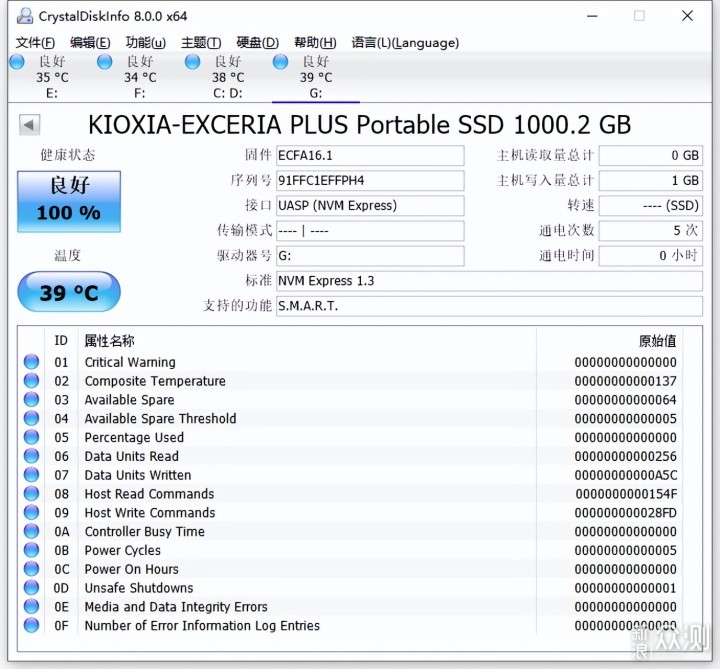The height and width of the screenshot is (669, 720).
Task: Open the 编辑(E) menu
Action: tap(90, 43)
